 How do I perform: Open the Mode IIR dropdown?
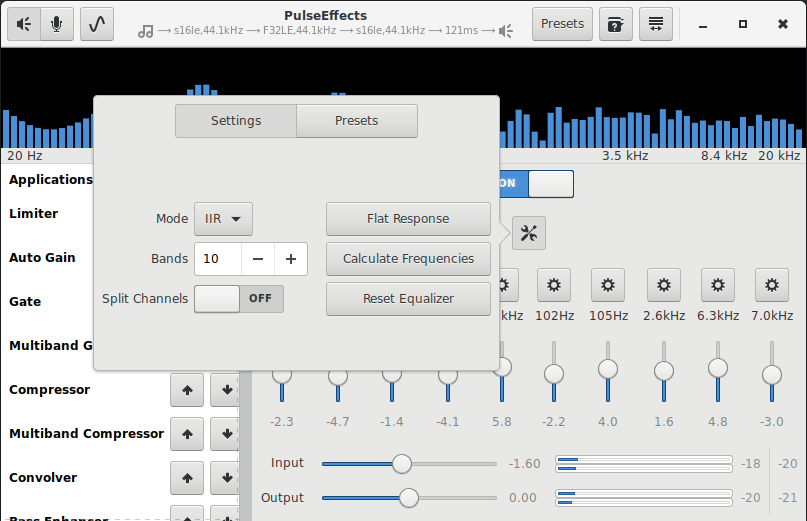[x=223, y=219]
